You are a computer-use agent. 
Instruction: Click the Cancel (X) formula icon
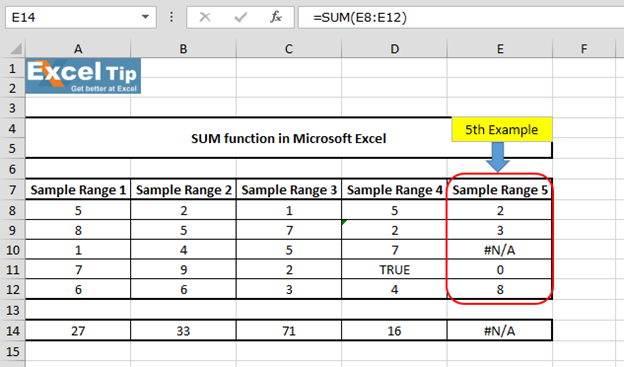point(205,17)
